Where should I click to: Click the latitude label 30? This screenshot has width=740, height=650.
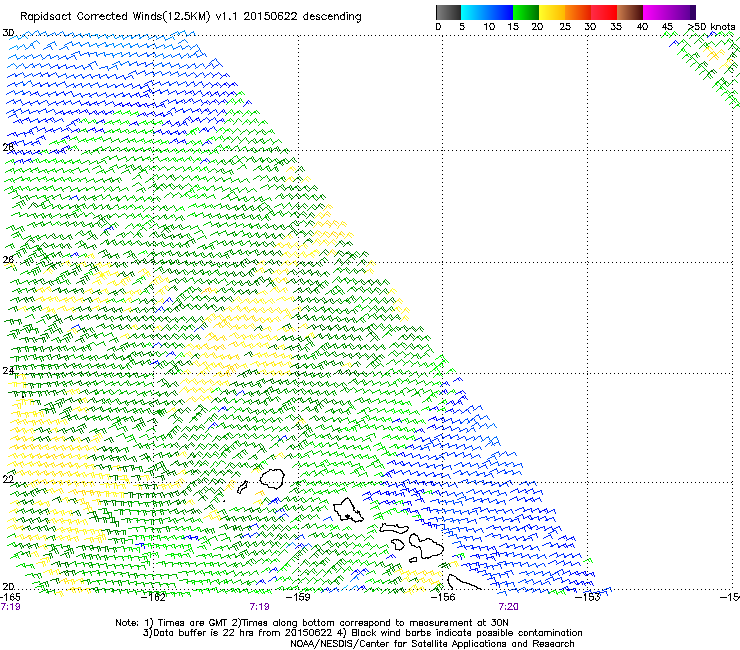point(8,33)
